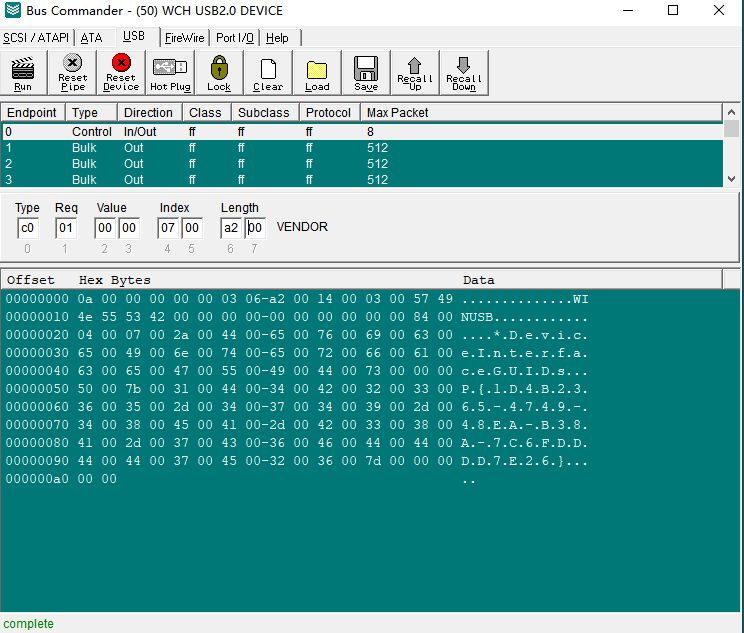744x633 pixels.
Task: Click the Req field containing 01
Action: (x=66, y=228)
